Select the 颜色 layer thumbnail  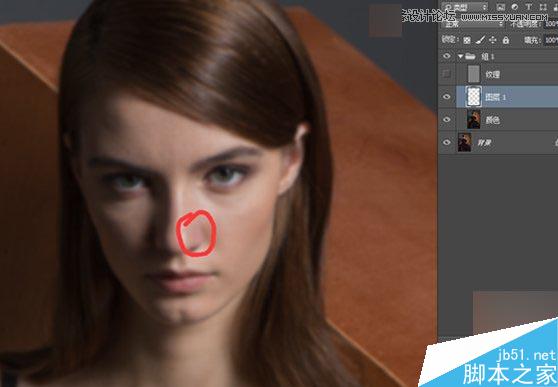click(474, 120)
